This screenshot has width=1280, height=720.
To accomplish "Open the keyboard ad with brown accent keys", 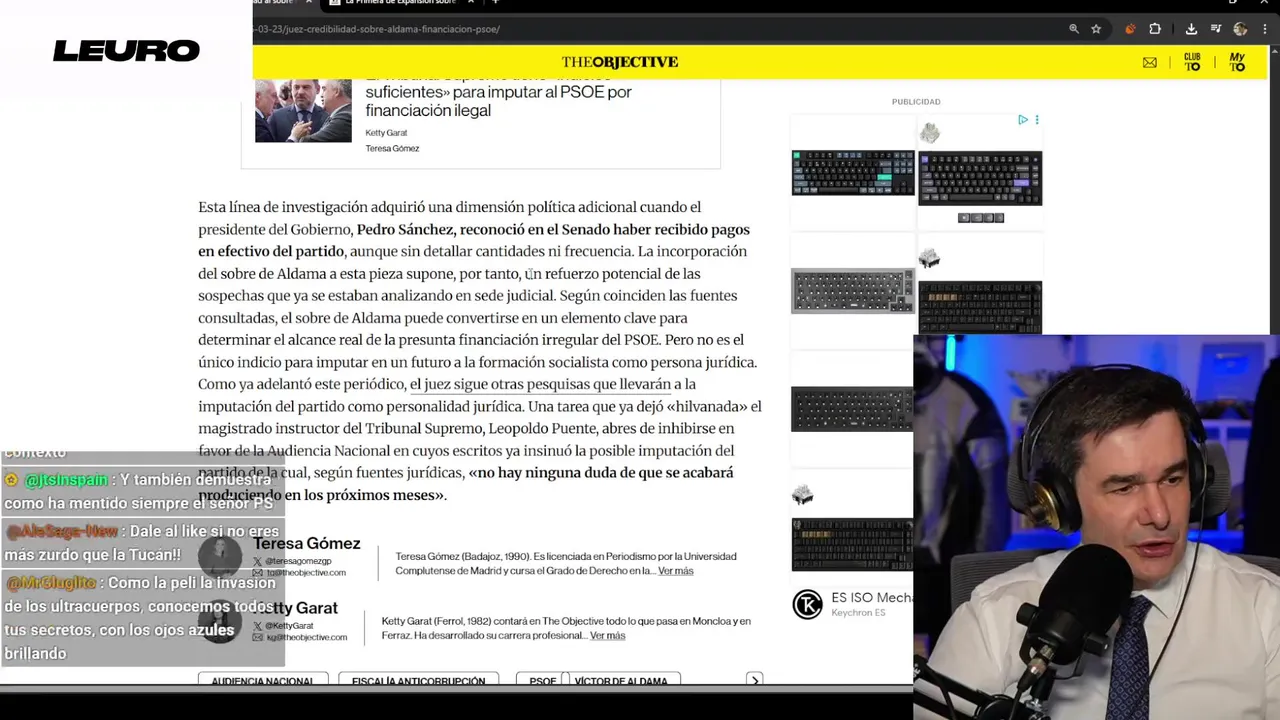I will coord(980,306).
